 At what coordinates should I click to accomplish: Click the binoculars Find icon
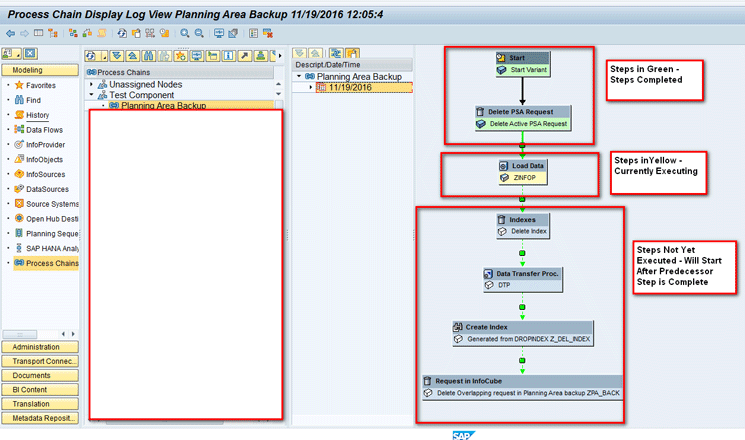[149, 56]
